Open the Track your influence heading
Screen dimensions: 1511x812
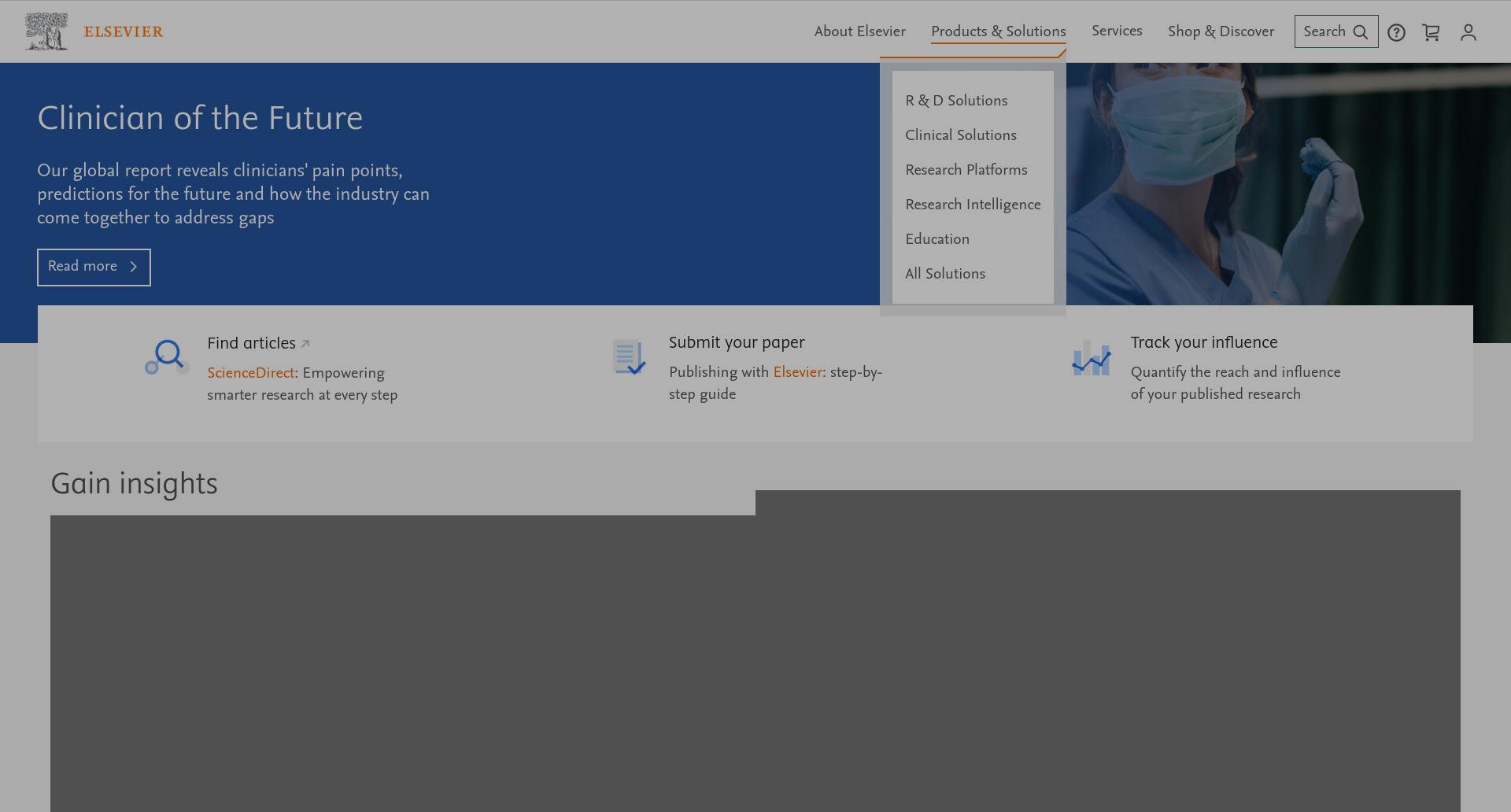pyautogui.click(x=1204, y=342)
